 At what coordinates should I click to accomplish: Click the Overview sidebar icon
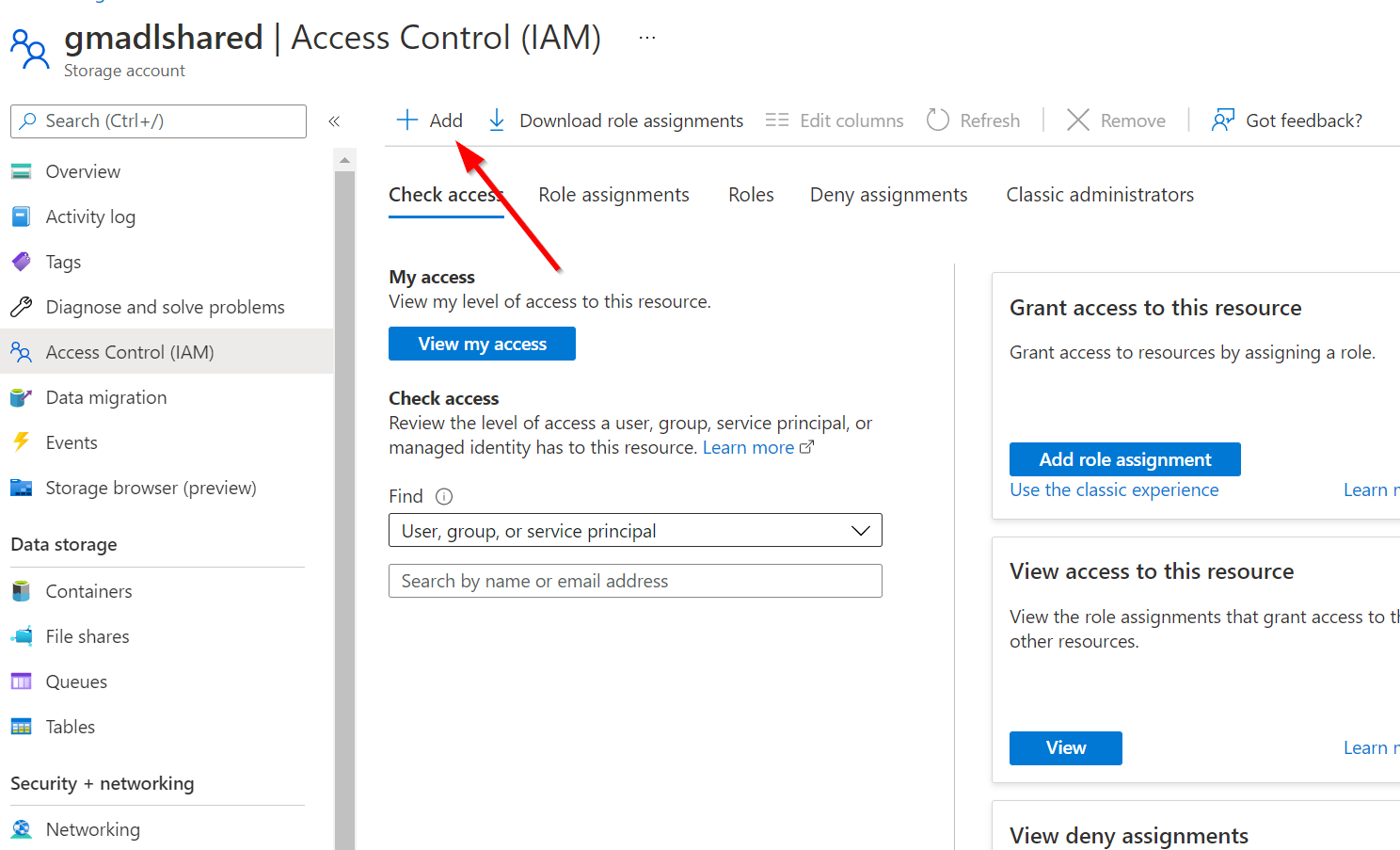22,171
